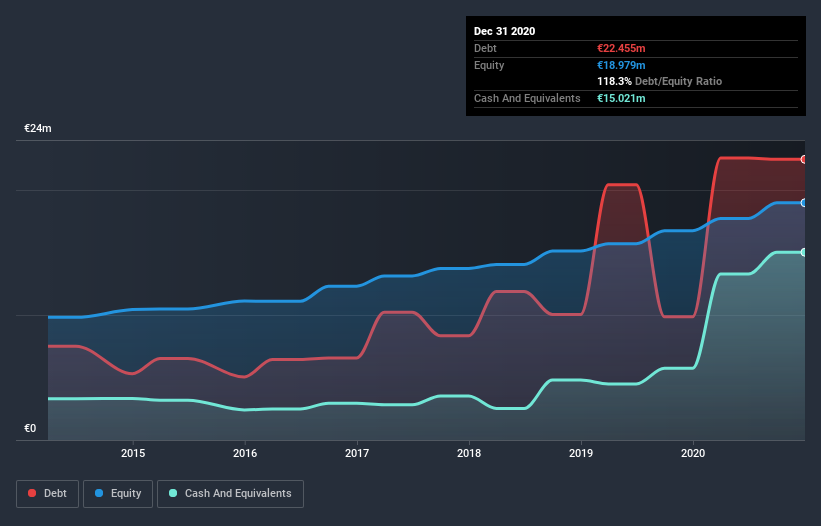Click the red Debt endpoint marker
The width and height of the screenshot is (821, 526).
(804, 160)
